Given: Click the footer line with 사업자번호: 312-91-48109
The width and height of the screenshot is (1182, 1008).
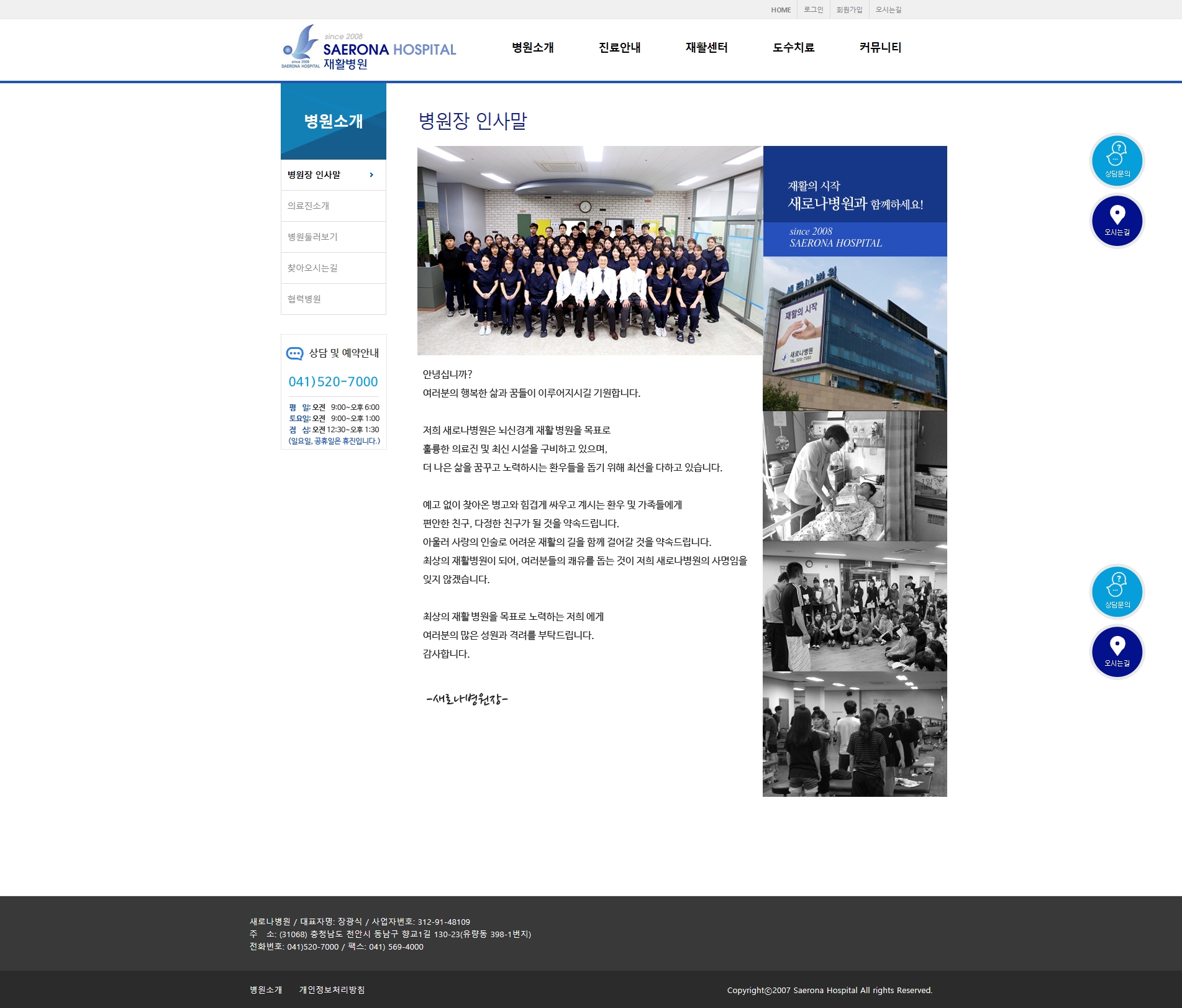Looking at the screenshot, I should coord(360,922).
